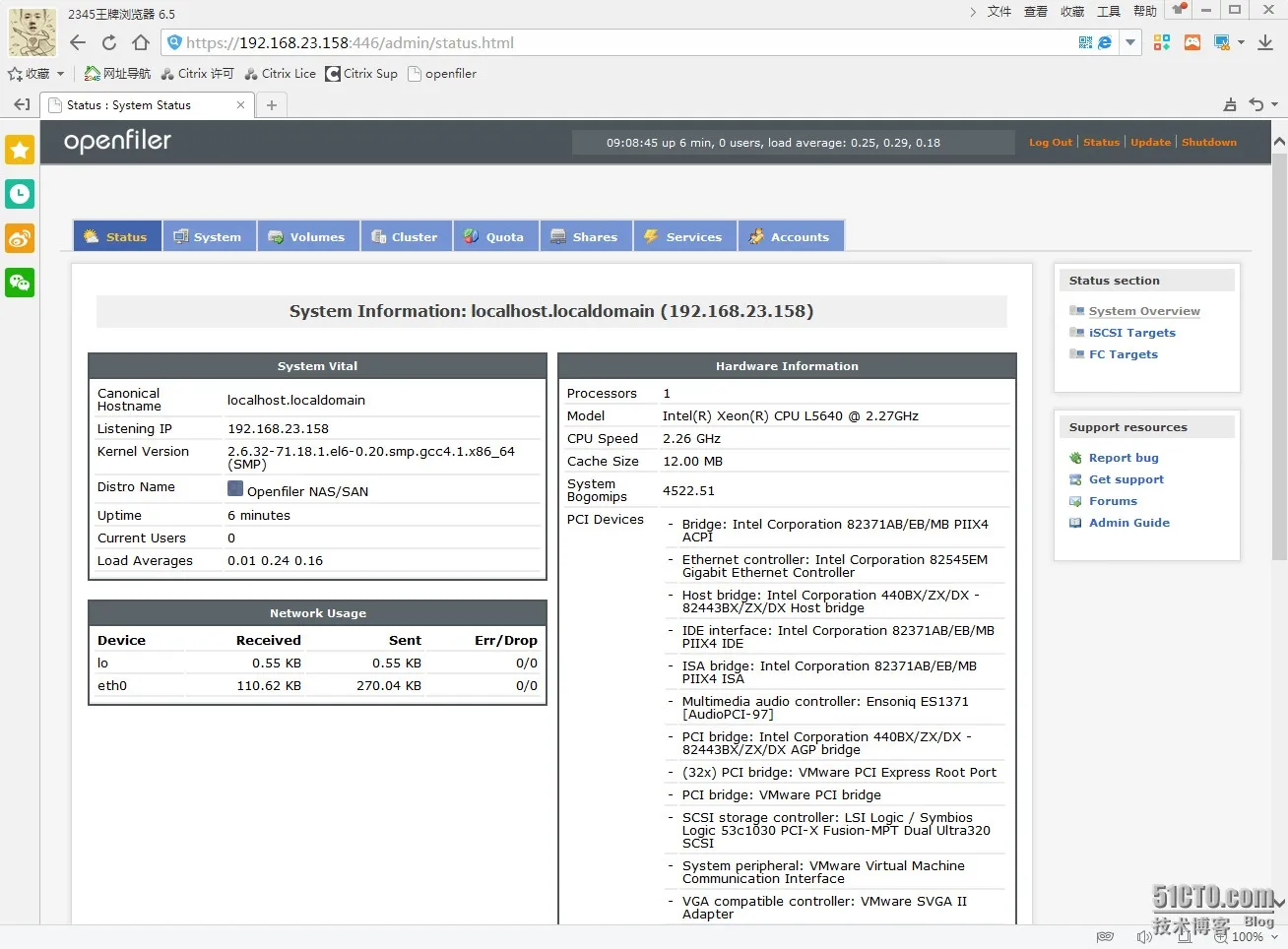Click the skin shirt icon in title bar
The width and height of the screenshot is (1288, 949).
(x=1179, y=10)
